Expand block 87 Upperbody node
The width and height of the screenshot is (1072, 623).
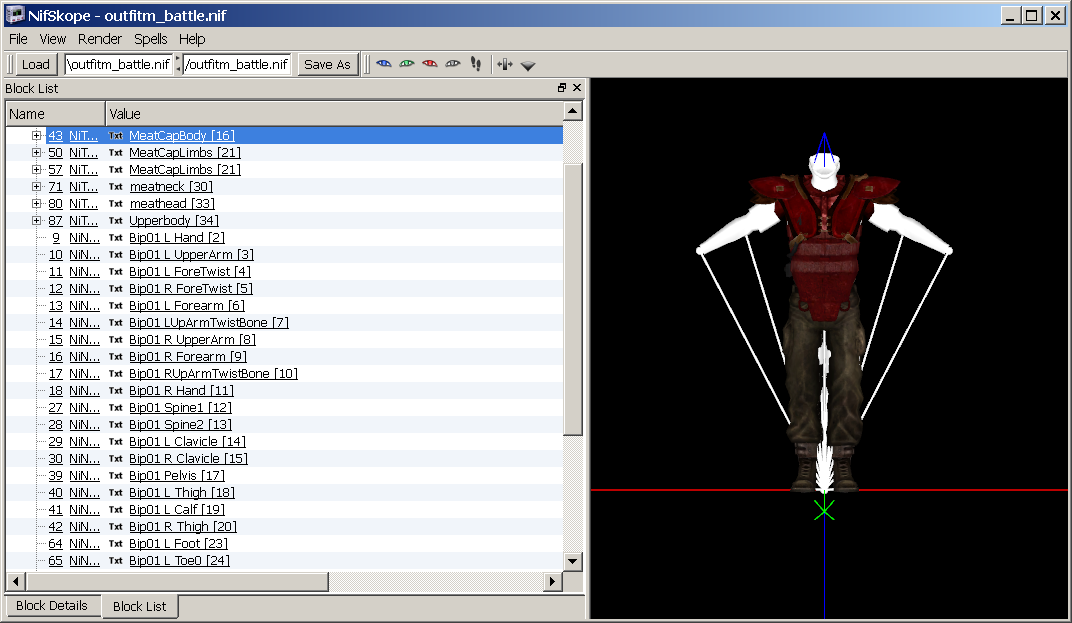[36, 221]
